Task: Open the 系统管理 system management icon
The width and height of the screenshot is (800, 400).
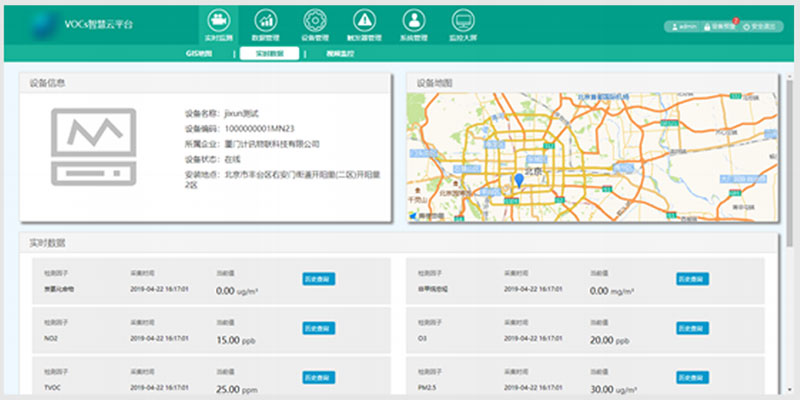Action: 413,22
